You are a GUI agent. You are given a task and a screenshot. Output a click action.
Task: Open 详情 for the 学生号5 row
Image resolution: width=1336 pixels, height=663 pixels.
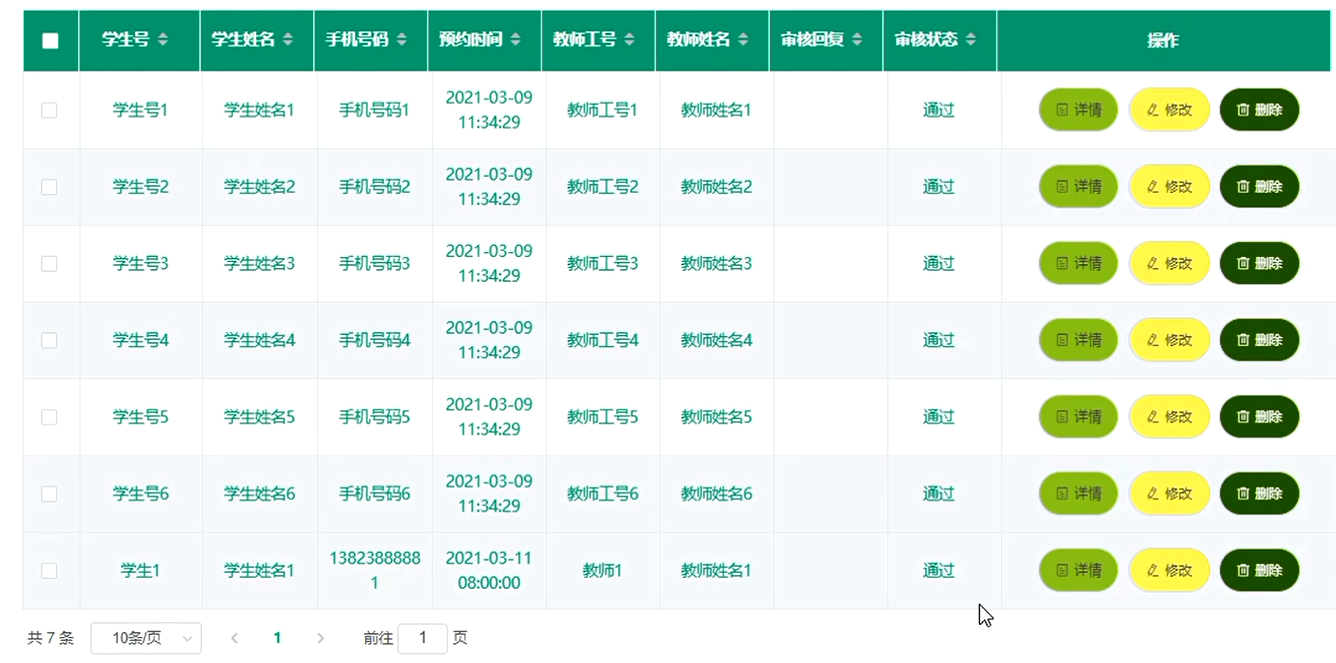coord(1079,417)
